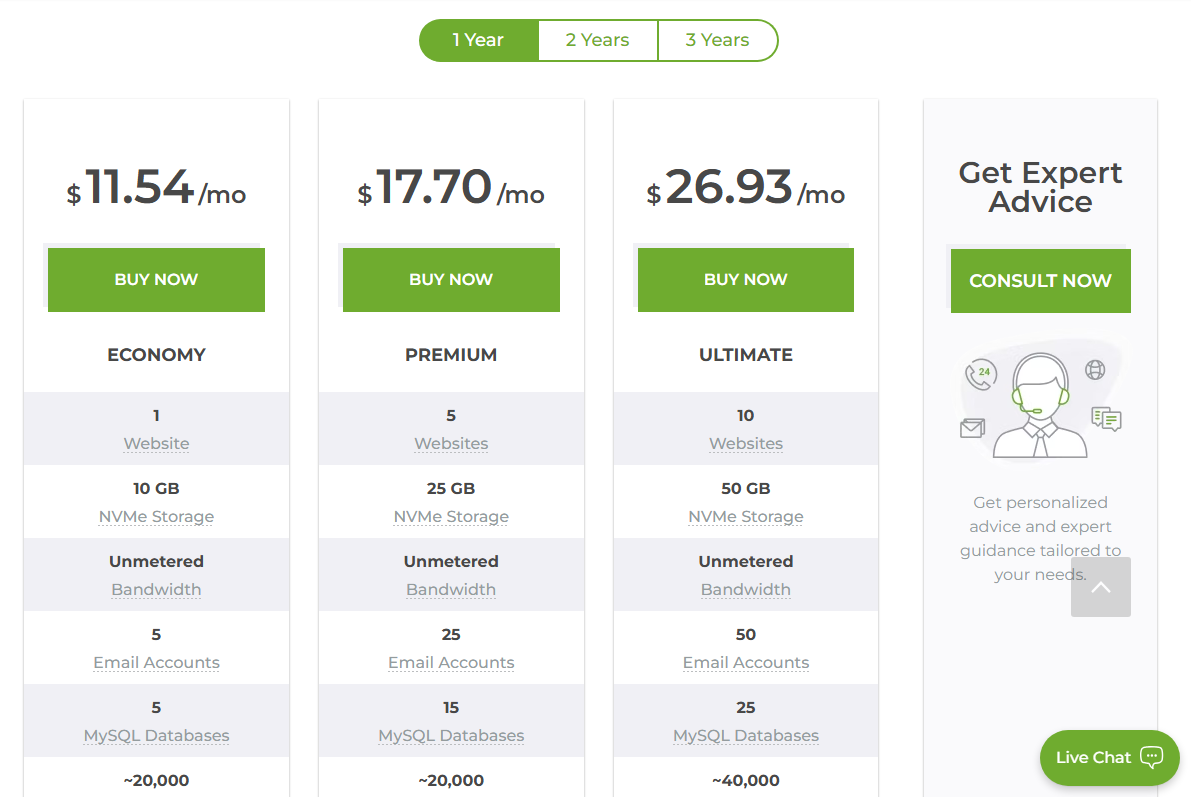The height and width of the screenshot is (797, 1191).
Task: Click BUY NOW under the Ultimate plan
Action: coord(745,279)
